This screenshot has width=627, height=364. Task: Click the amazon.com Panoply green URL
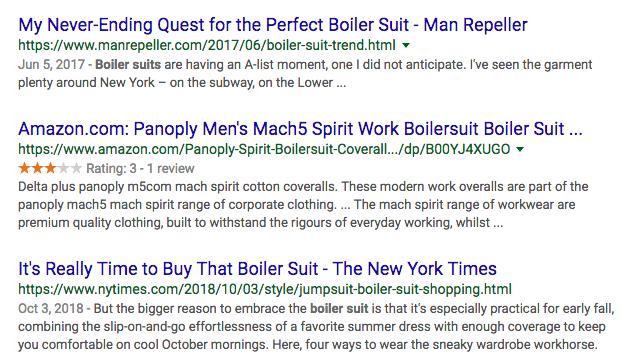264,149
